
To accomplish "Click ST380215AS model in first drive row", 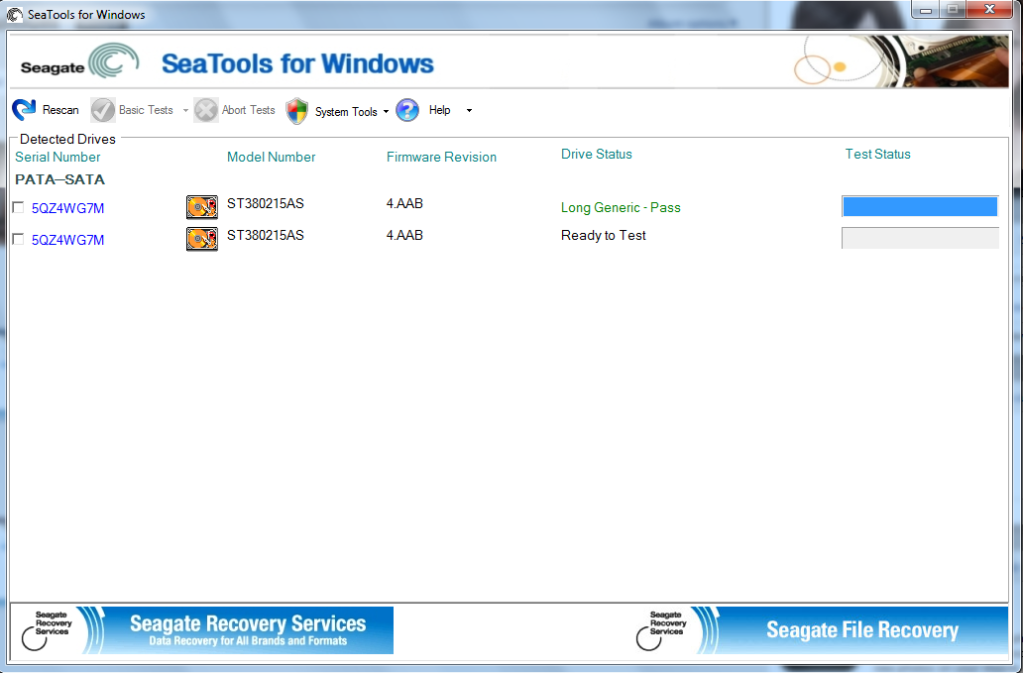I will (x=266, y=203).
